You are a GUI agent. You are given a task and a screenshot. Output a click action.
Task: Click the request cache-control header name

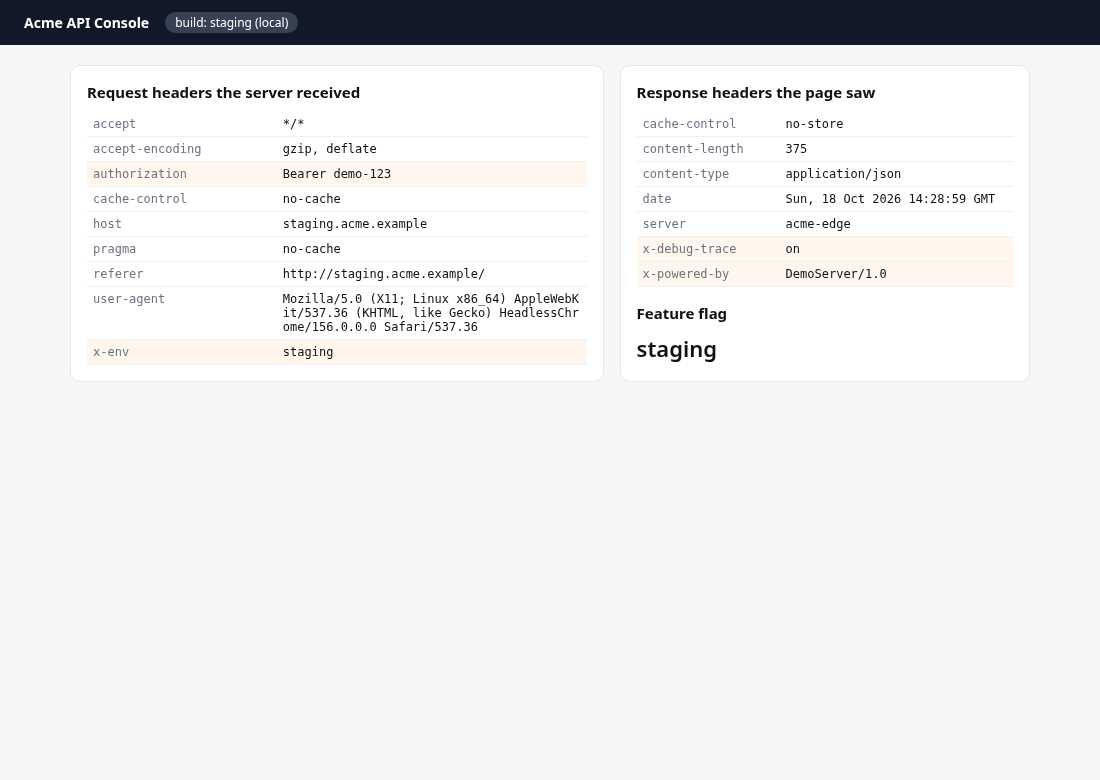140,199
